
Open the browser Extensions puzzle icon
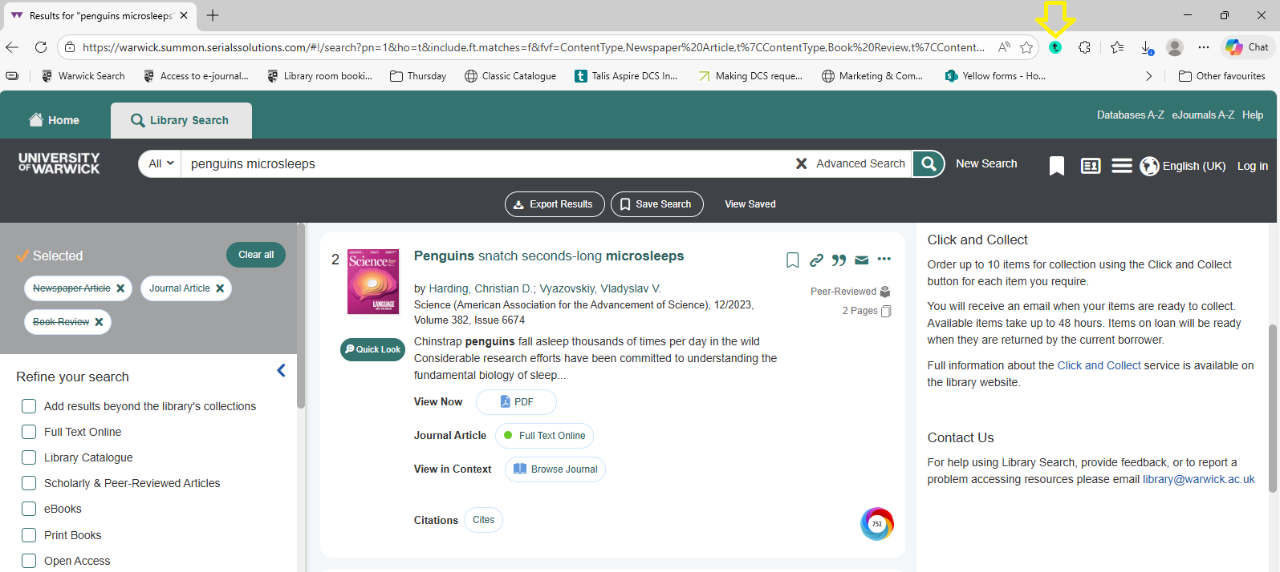pos(1084,47)
